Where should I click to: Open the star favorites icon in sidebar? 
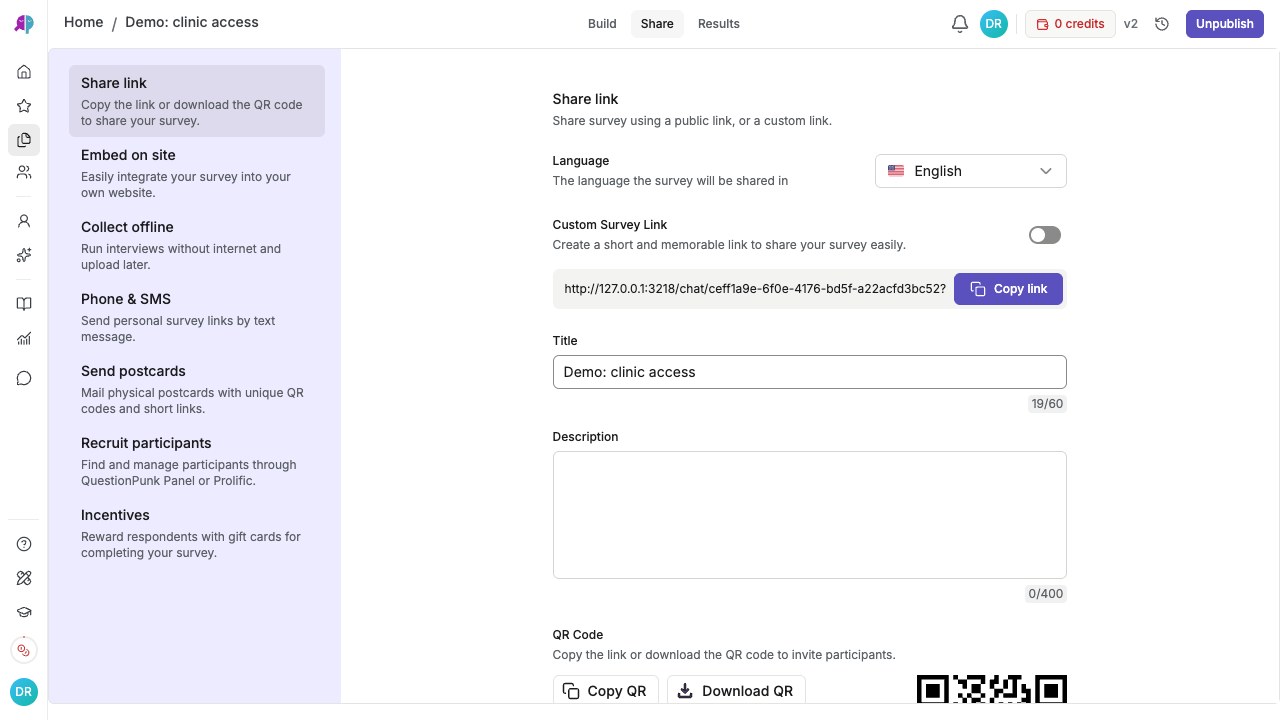[x=24, y=106]
